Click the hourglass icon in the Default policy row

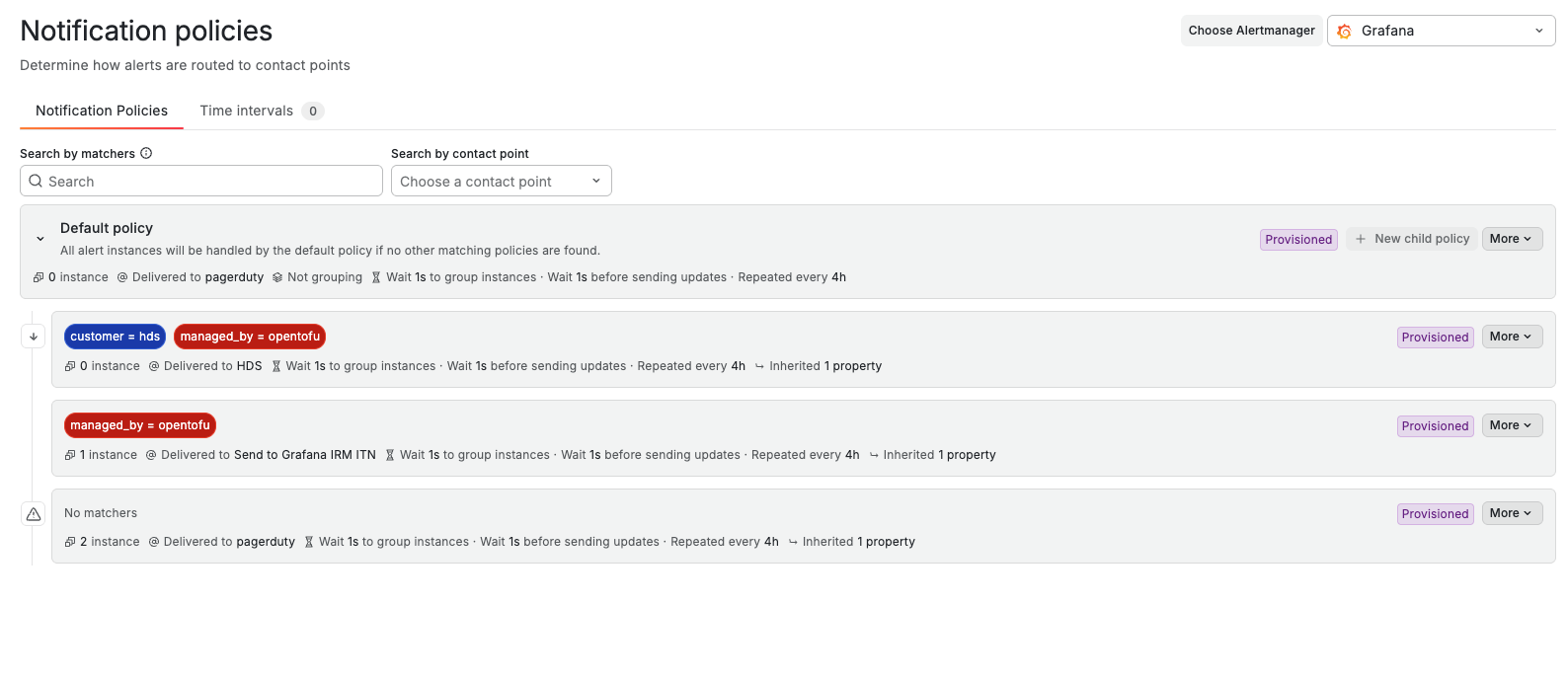(376, 277)
